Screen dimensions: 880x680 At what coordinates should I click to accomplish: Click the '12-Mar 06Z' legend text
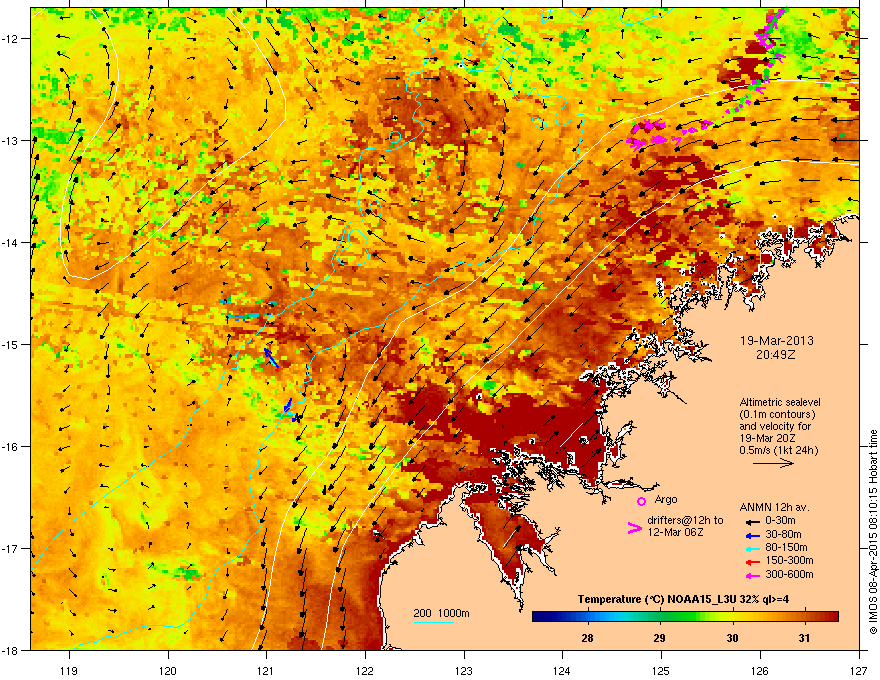click(675, 532)
